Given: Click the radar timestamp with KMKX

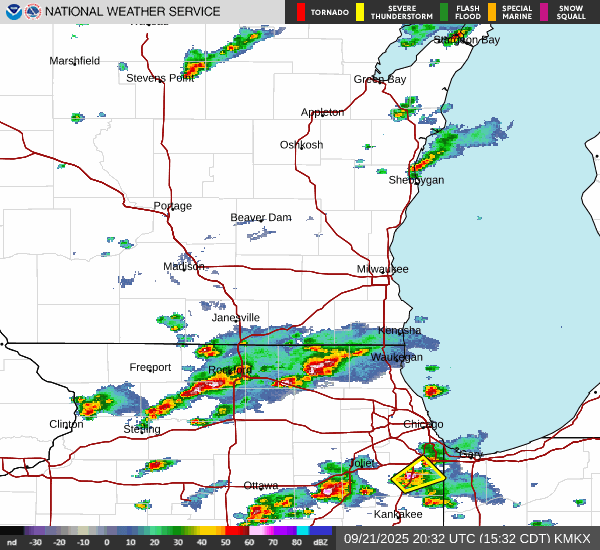Looking at the screenshot, I should click(468, 538).
